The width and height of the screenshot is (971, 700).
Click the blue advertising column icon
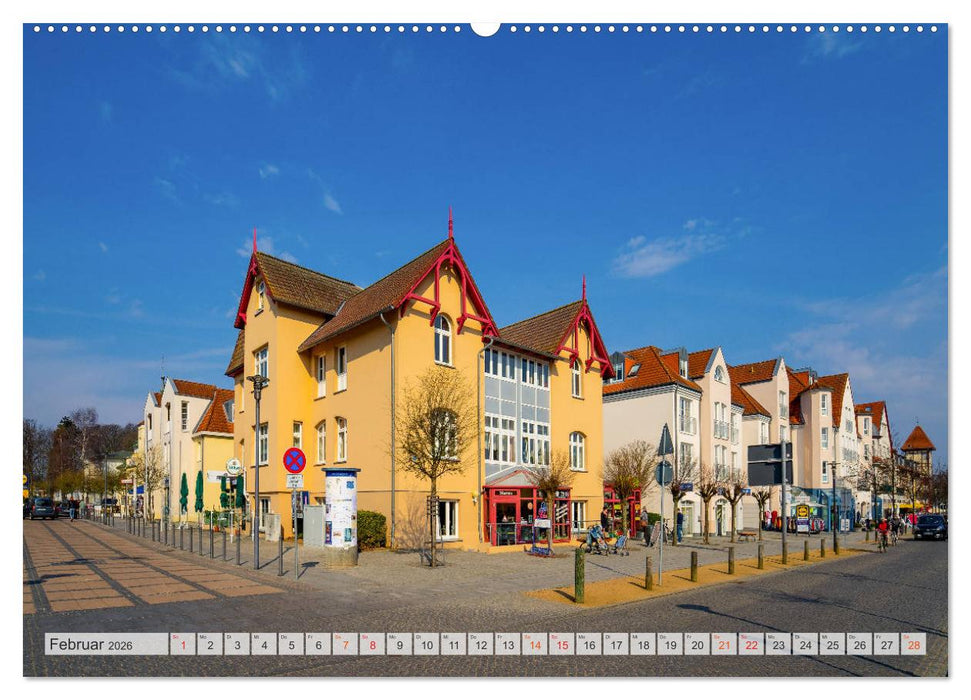point(340,509)
